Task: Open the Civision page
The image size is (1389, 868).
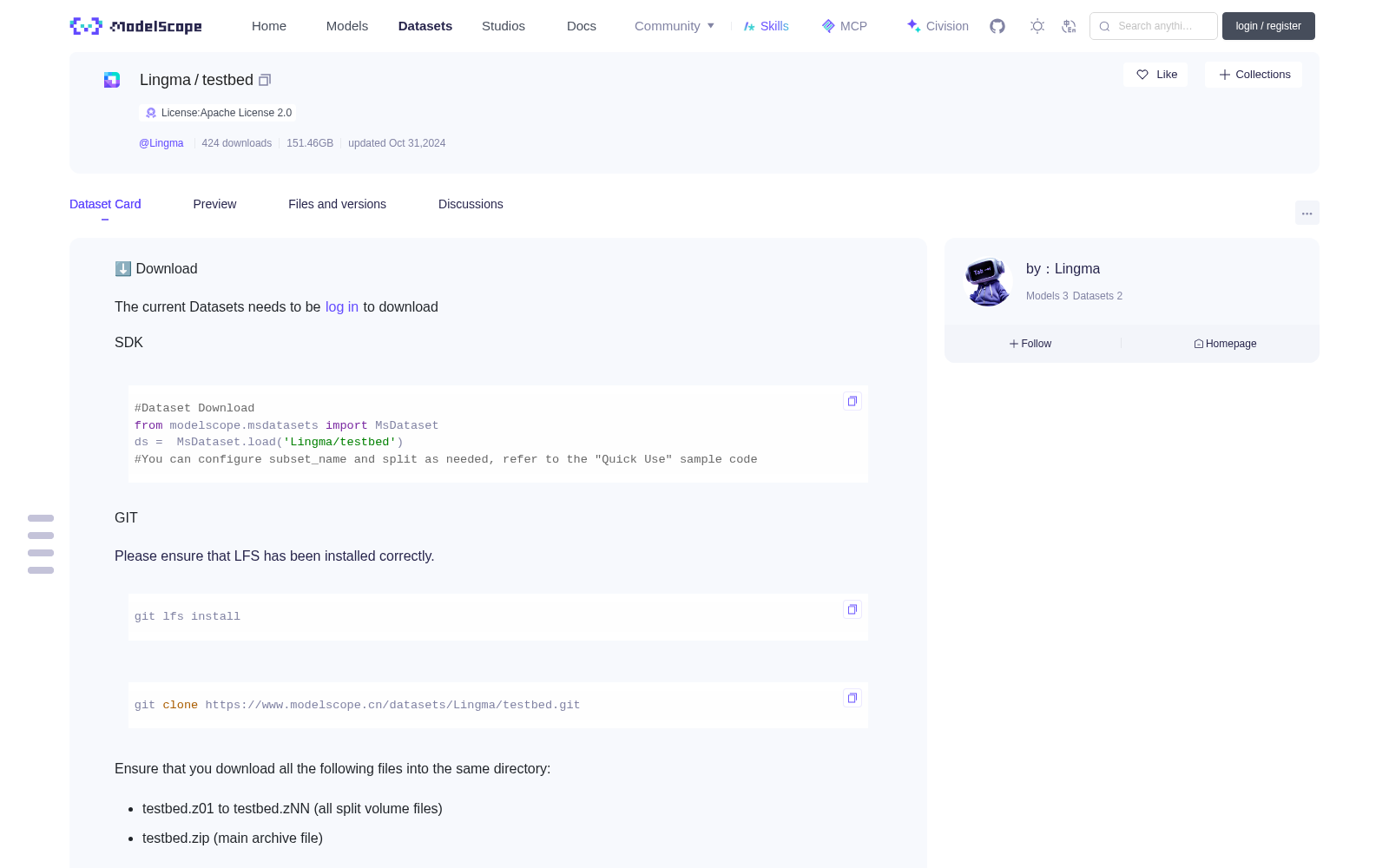Action: (938, 26)
